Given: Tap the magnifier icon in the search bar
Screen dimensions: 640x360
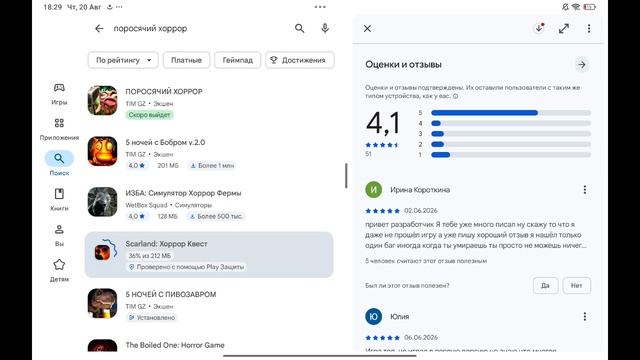Looking at the screenshot, I should [300, 28].
